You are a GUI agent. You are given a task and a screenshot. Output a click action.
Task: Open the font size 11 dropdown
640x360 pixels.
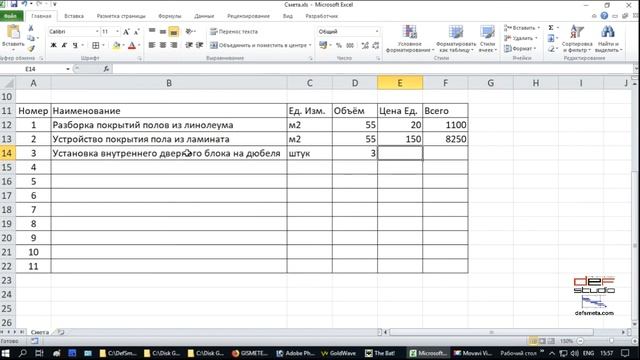[118, 31]
